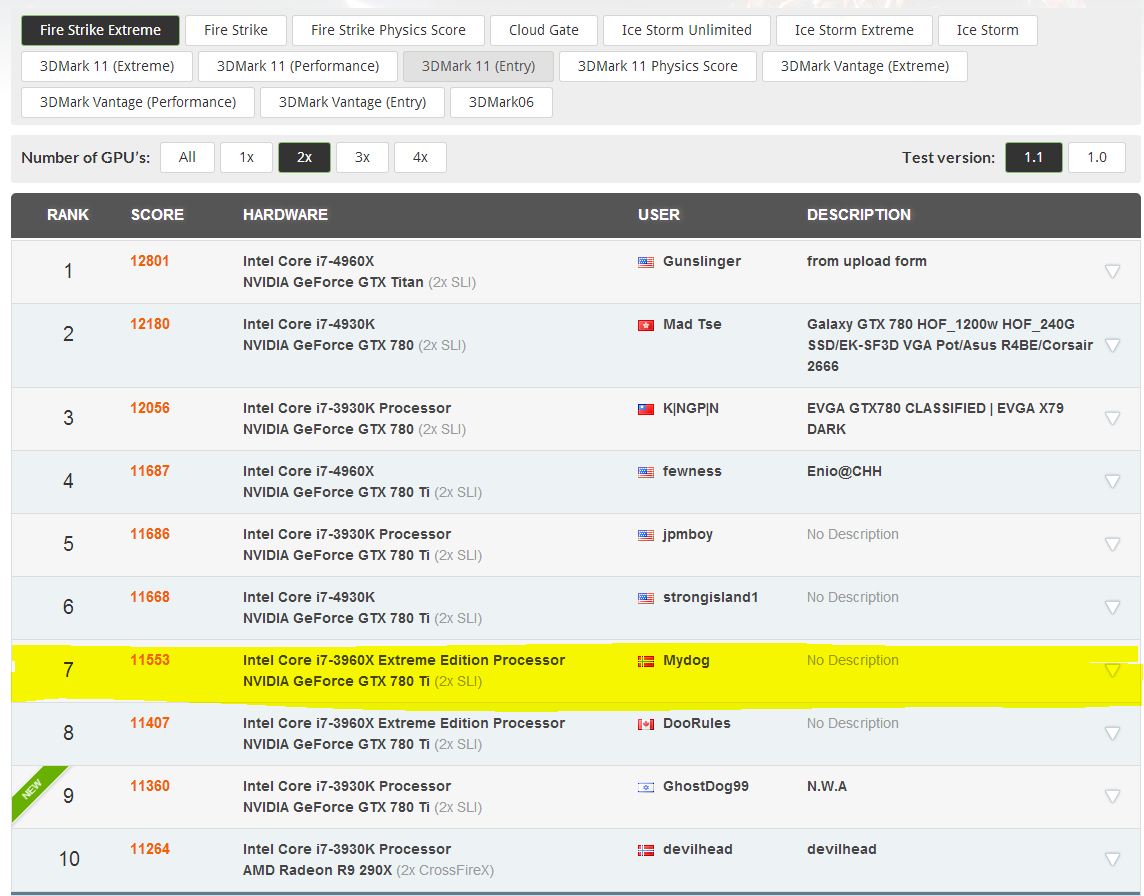Open user profile Gunslinger
1144x896 pixels.
pyautogui.click(x=702, y=261)
